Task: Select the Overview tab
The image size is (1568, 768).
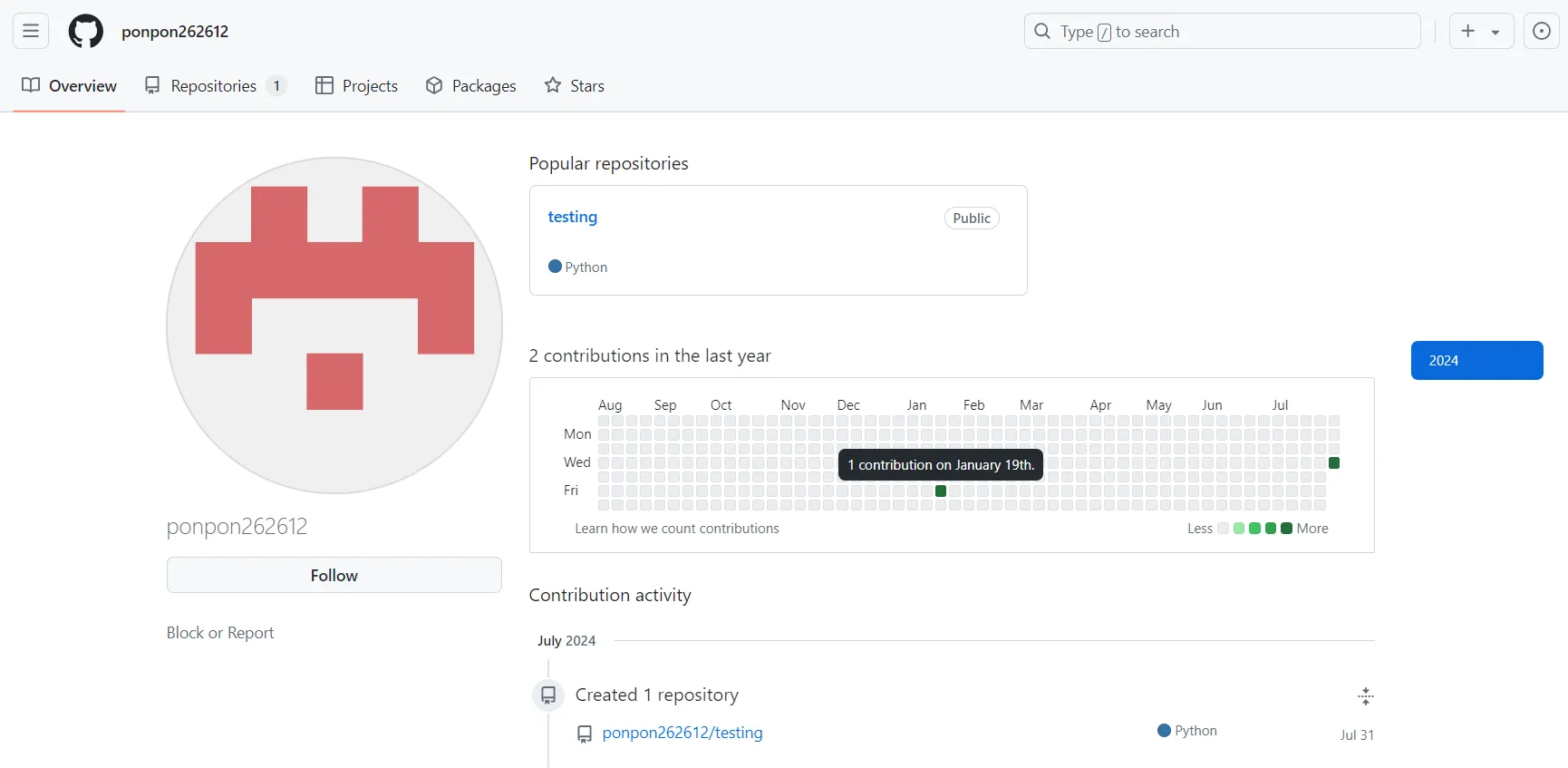Action: (70, 86)
